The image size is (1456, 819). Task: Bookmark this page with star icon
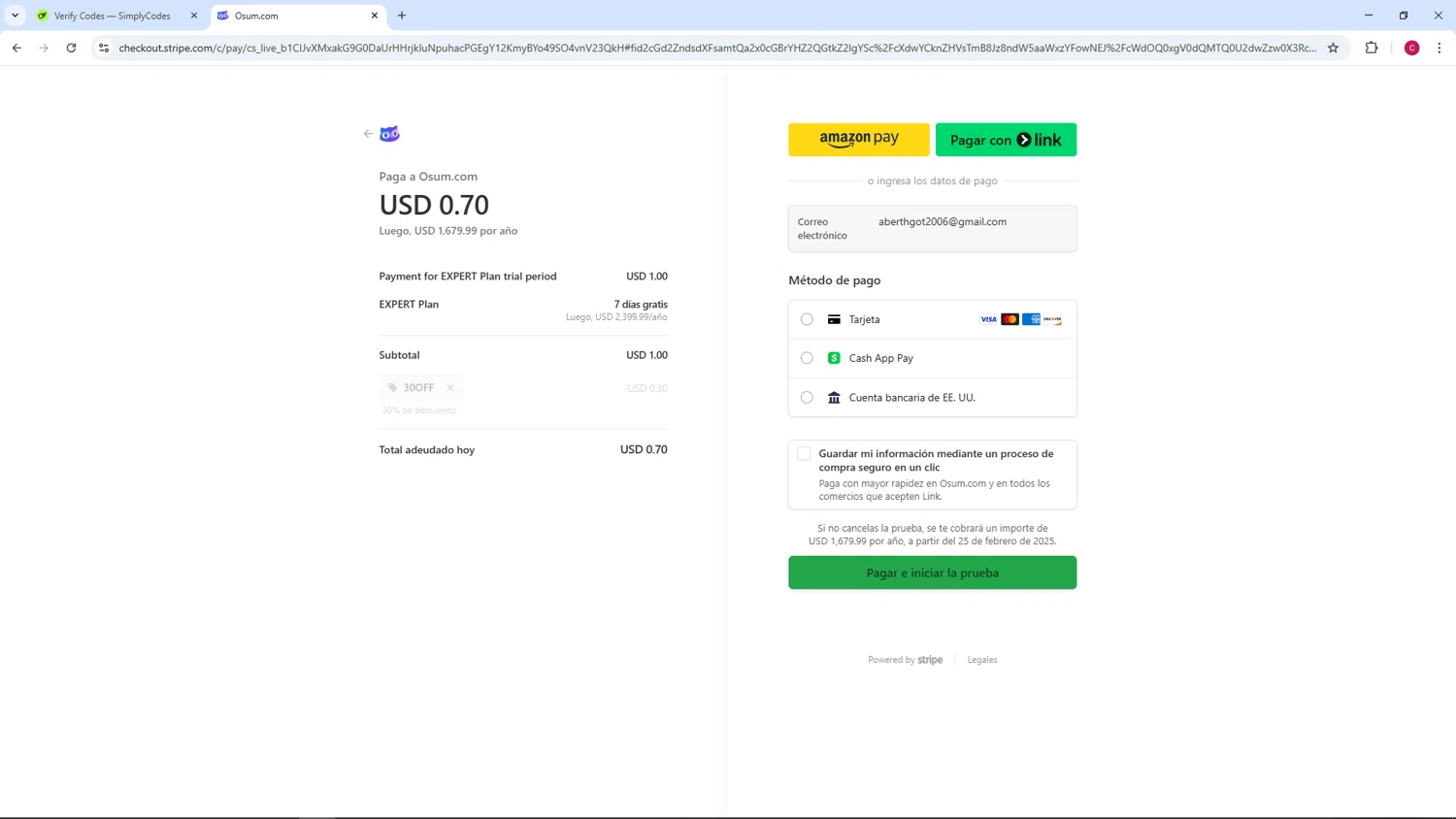coord(1333,48)
